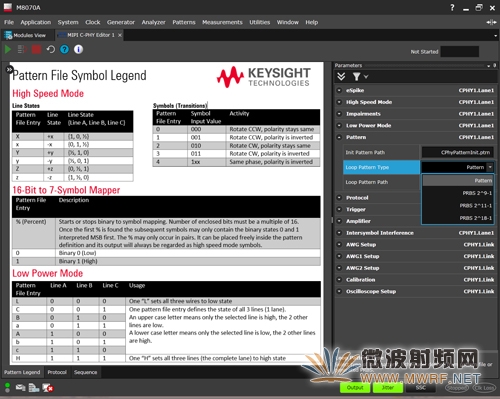Select PRBS 2^11-1 from the dropdown list

458,206
